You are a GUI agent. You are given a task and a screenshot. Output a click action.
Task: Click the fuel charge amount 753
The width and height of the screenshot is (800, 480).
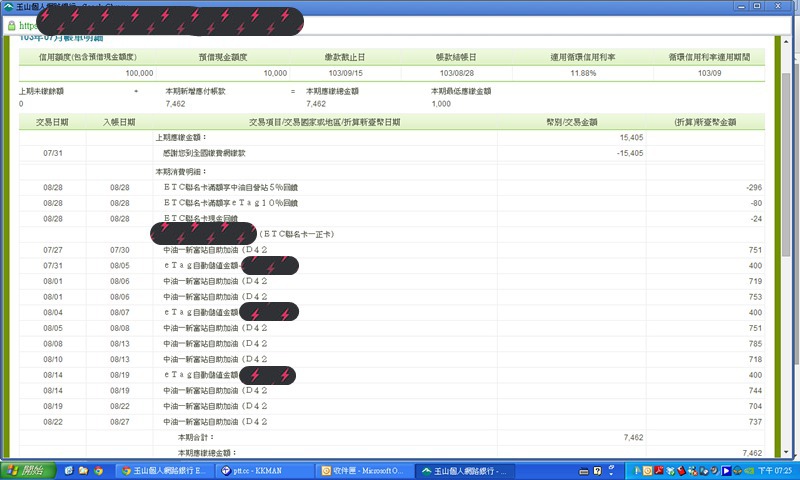tap(755, 297)
